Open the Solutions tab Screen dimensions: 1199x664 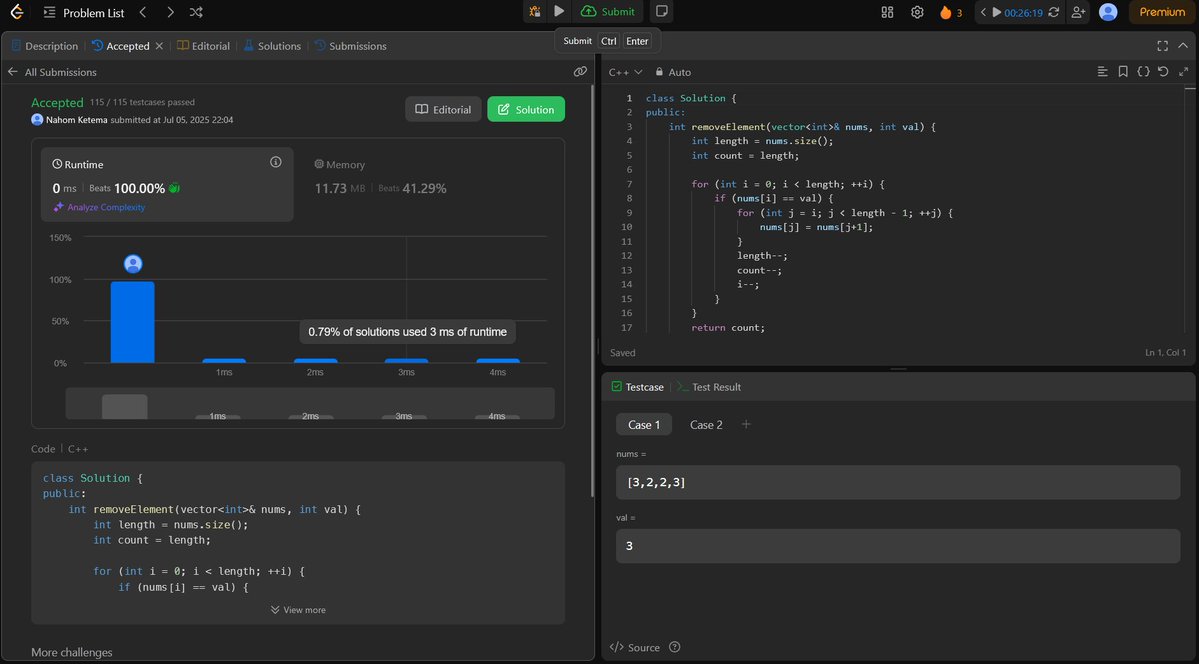(x=273, y=46)
